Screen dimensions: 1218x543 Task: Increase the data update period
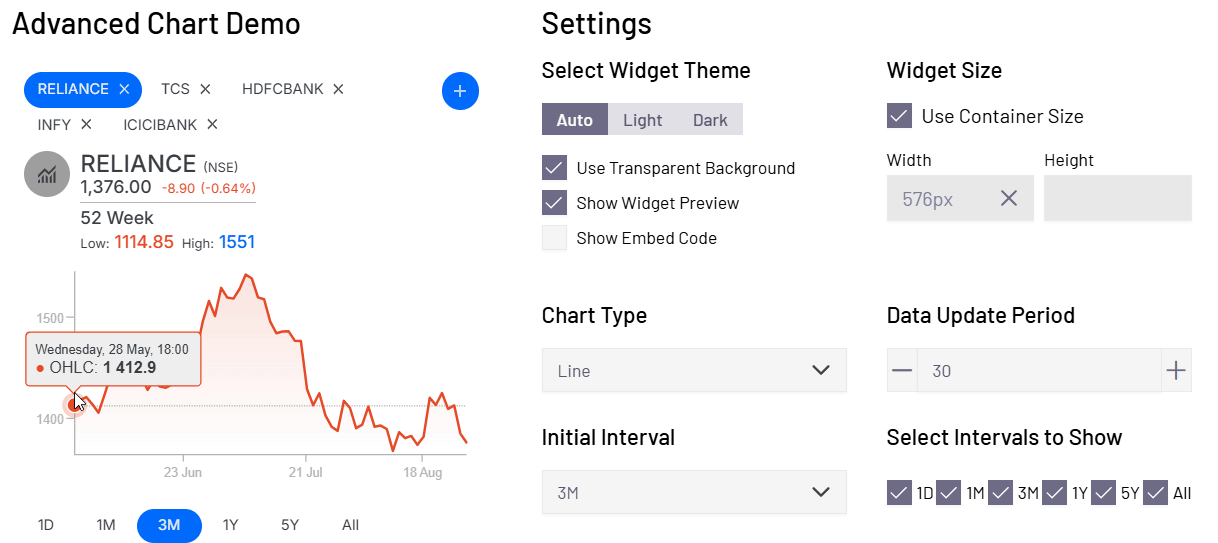pos(1176,371)
